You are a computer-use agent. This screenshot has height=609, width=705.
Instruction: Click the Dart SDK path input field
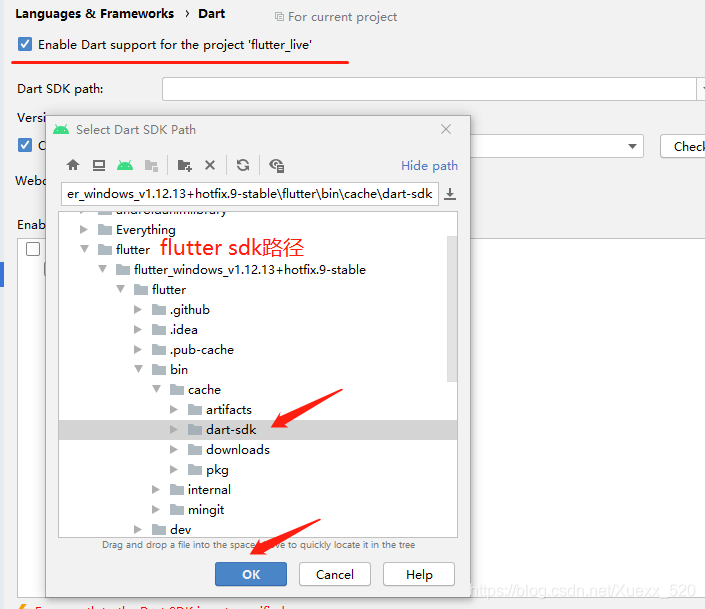click(x=429, y=89)
